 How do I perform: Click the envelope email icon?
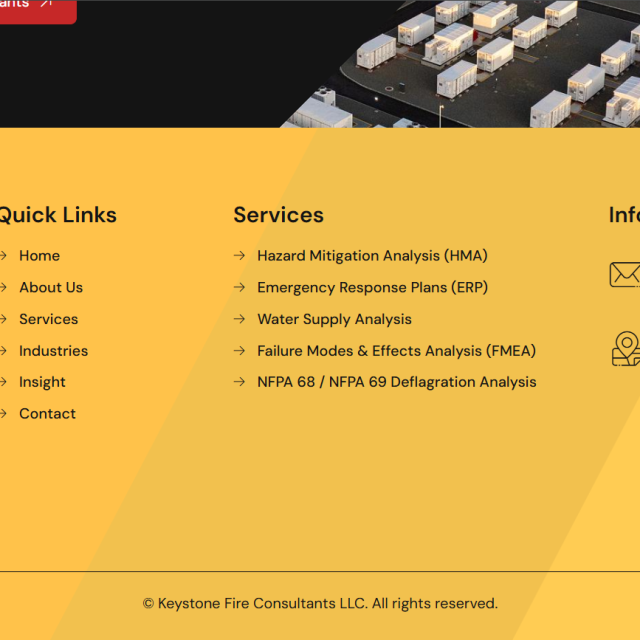point(625,275)
